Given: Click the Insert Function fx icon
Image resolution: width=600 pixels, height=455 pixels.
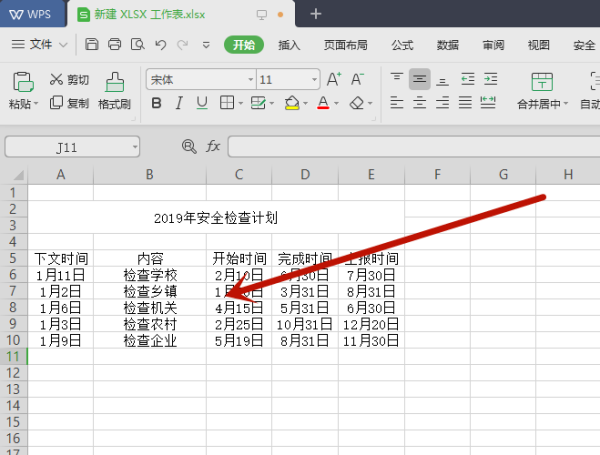Looking at the screenshot, I should (213, 147).
